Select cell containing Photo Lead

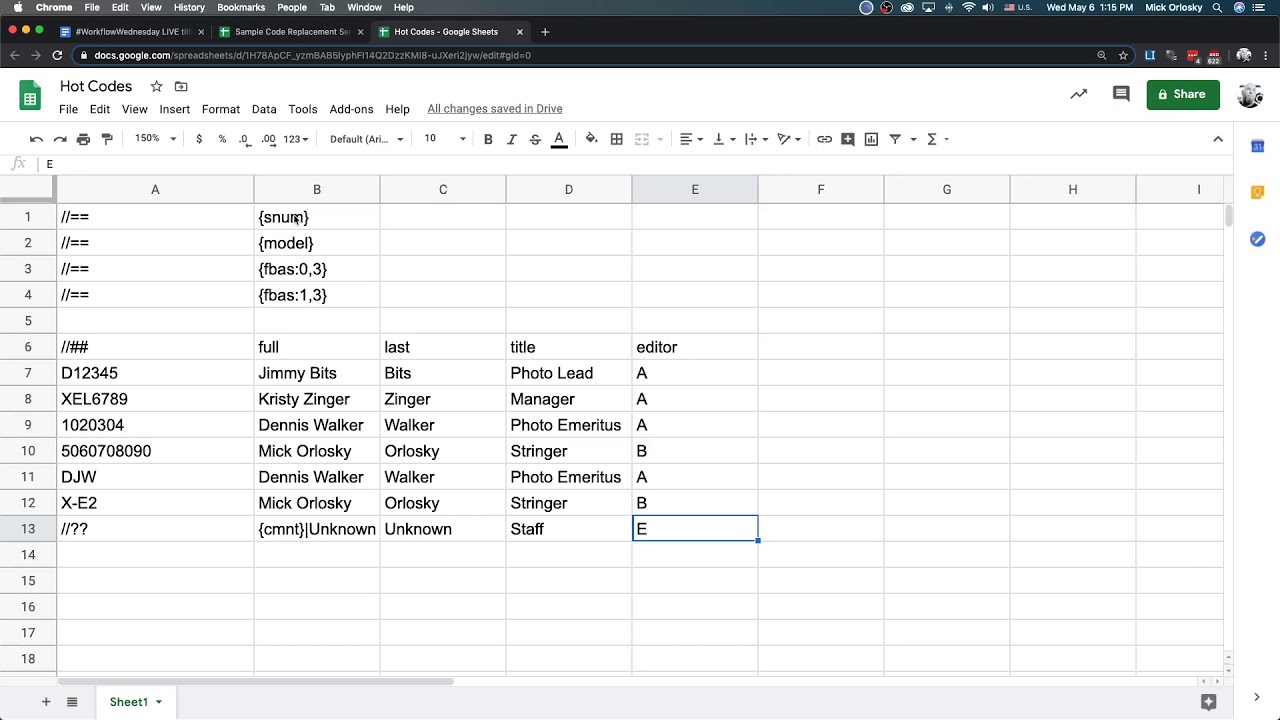point(568,373)
